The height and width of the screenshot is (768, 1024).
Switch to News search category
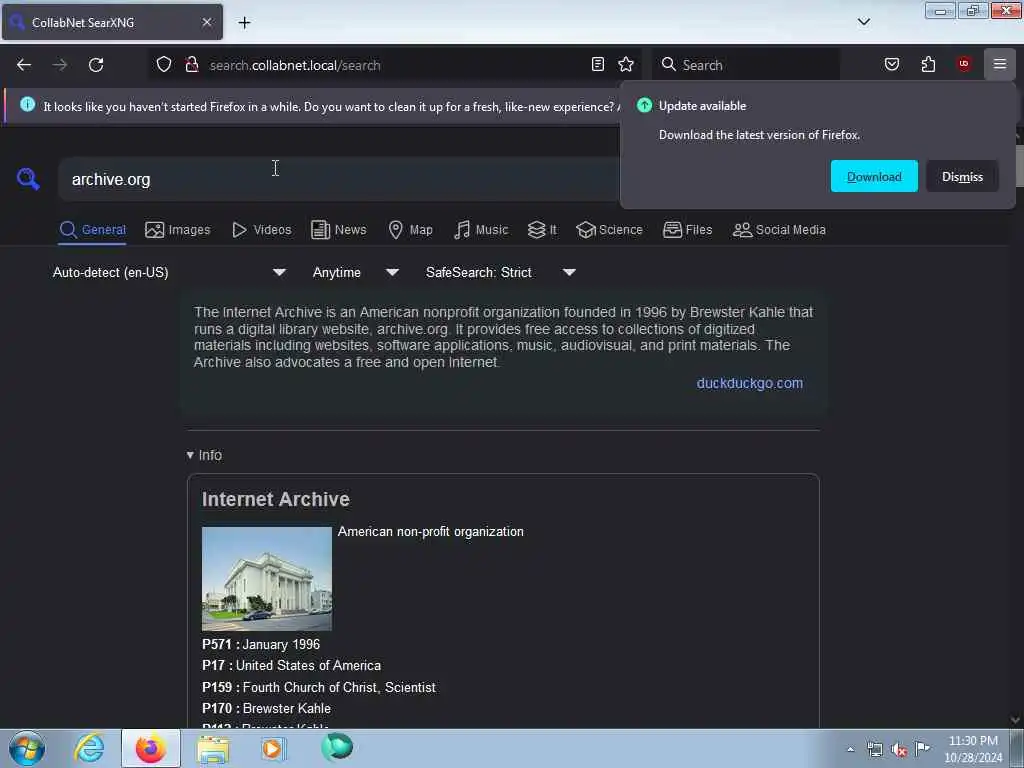click(338, 230)
